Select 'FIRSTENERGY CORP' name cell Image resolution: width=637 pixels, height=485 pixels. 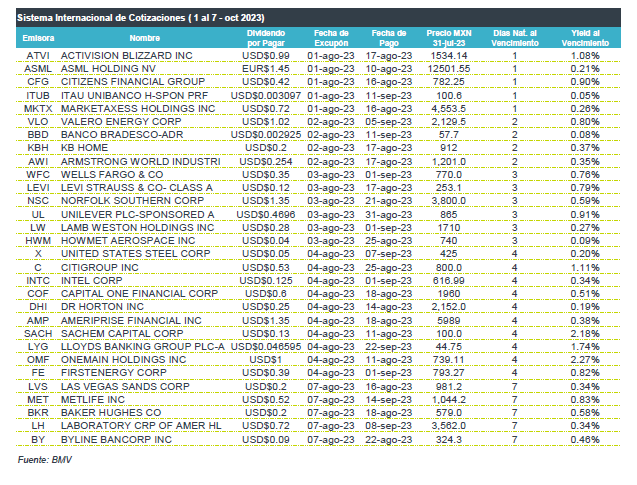[x=113, y=373]
